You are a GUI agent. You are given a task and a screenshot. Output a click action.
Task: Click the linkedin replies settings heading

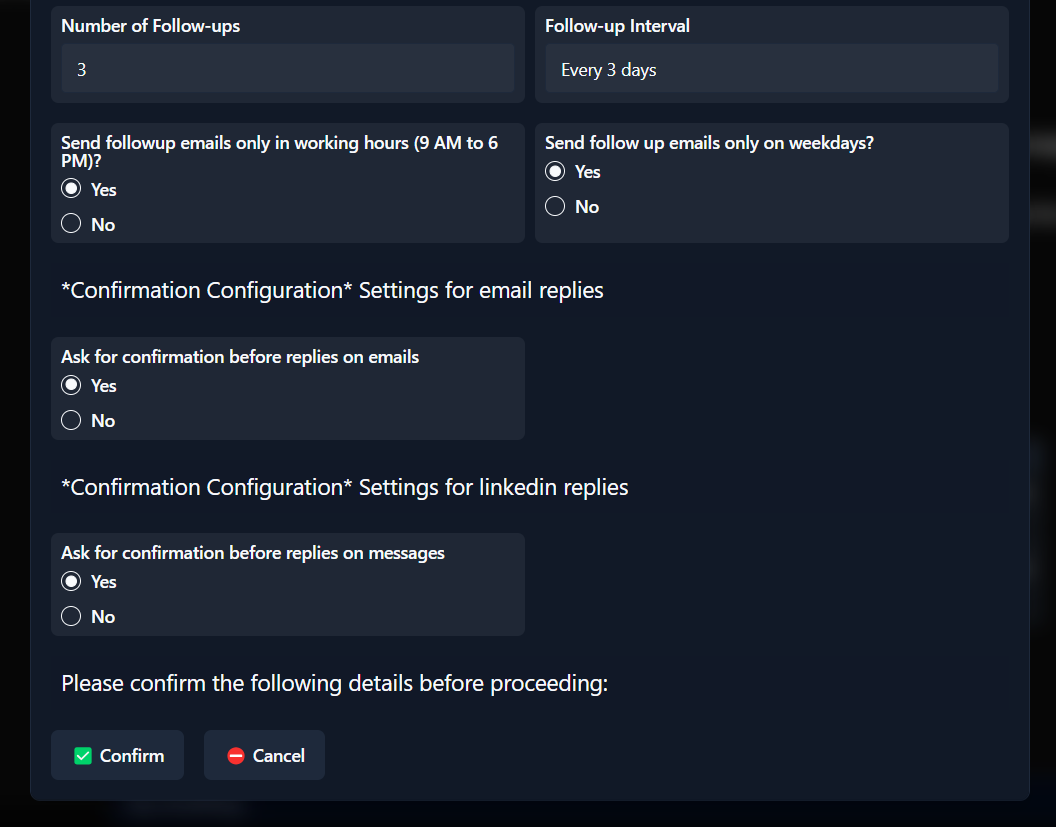click(x=345, y=487)
